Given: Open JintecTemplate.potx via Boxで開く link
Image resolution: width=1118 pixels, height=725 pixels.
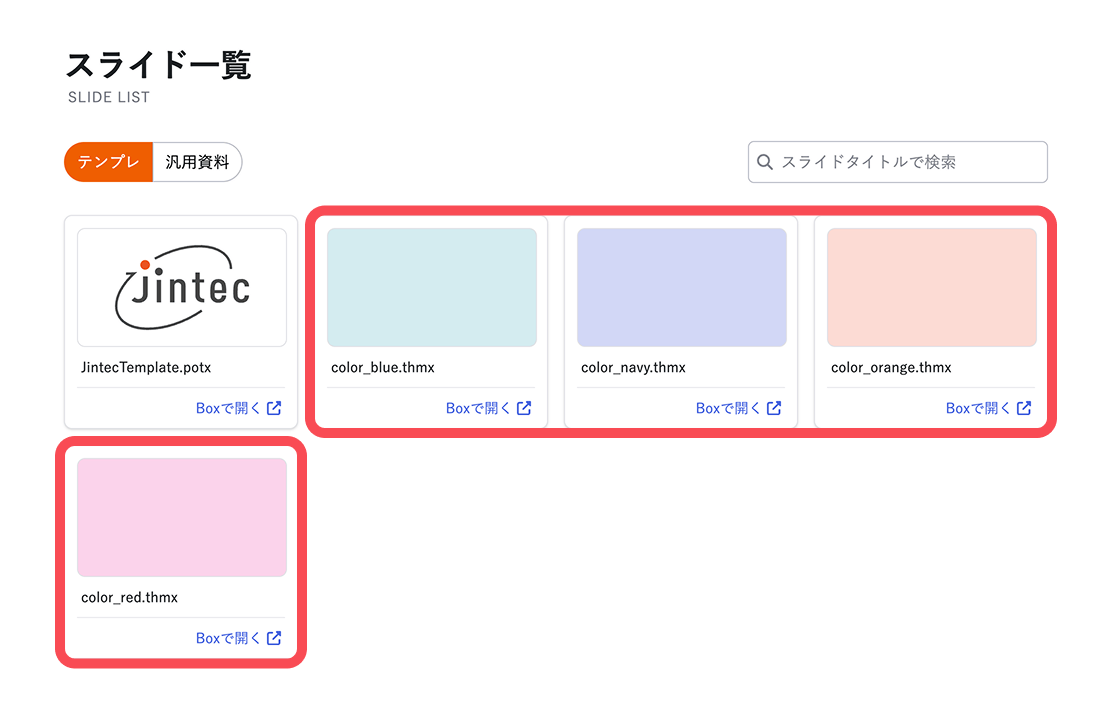Looking at the screenshot, I should tap(228, 408).
